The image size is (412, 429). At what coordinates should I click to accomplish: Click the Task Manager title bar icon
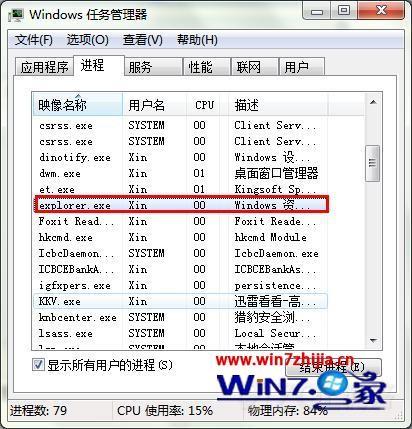16,15
